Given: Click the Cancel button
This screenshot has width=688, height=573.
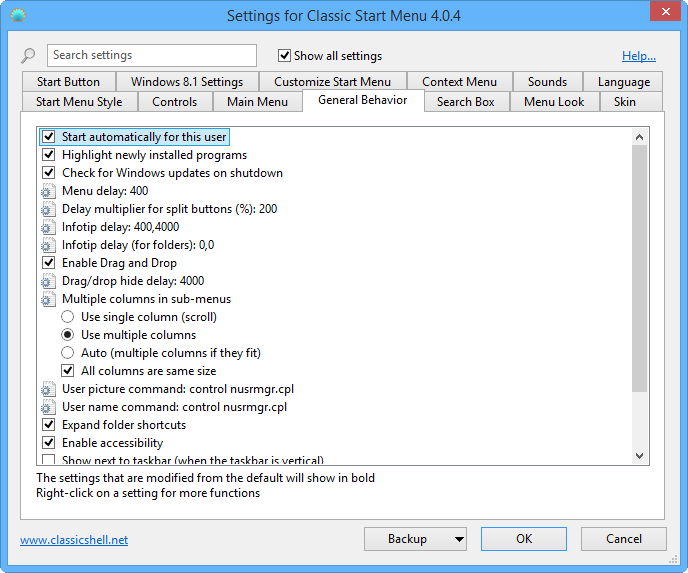Looking at the screenshot, I should tap(624, 539).
